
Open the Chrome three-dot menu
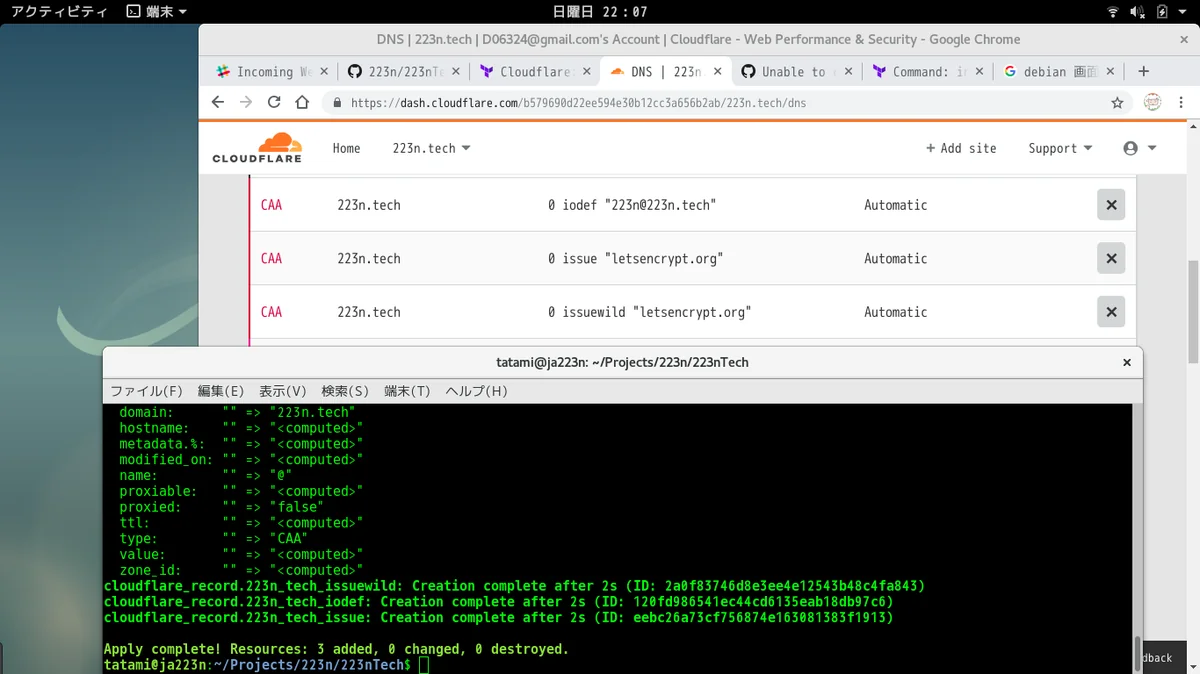1182,102
